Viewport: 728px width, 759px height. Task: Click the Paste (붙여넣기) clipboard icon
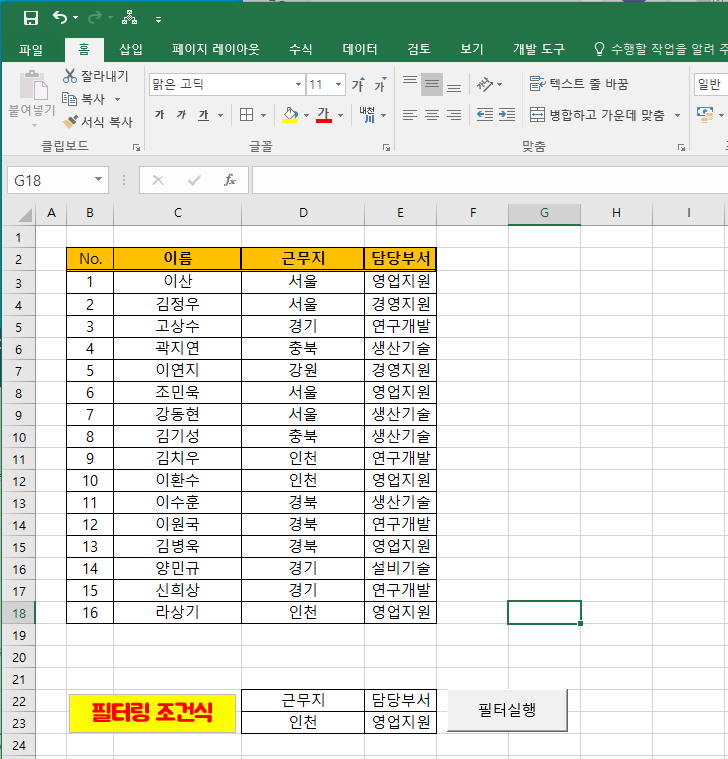pos(33,86)
